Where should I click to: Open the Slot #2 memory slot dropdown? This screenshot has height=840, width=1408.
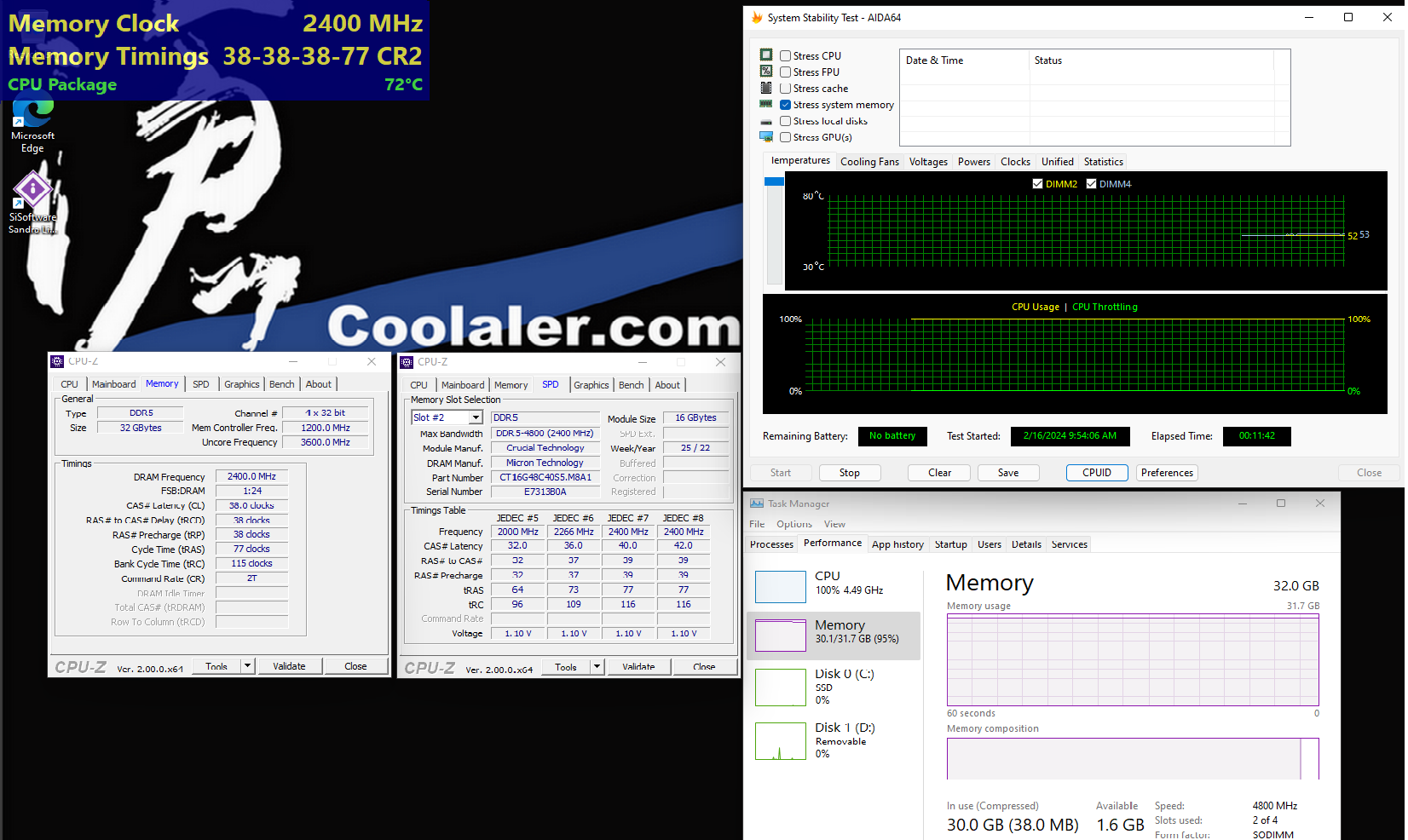coord(476,417)
